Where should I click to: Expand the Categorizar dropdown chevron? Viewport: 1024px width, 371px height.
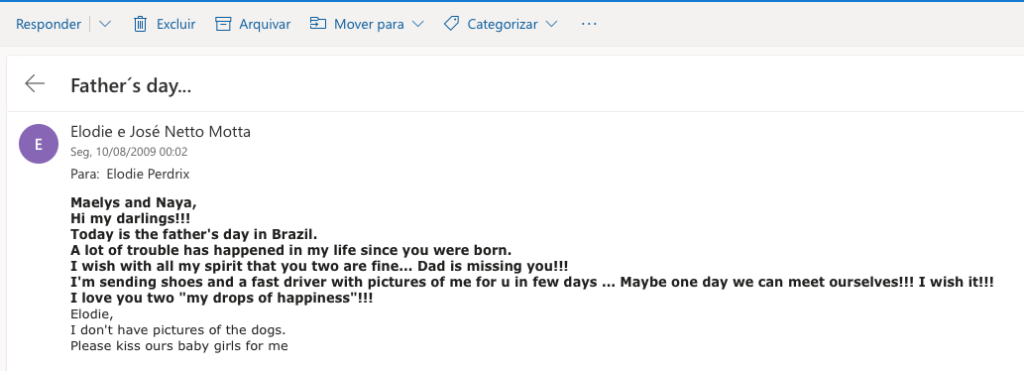pyautogui.click(x=551, y=24)
